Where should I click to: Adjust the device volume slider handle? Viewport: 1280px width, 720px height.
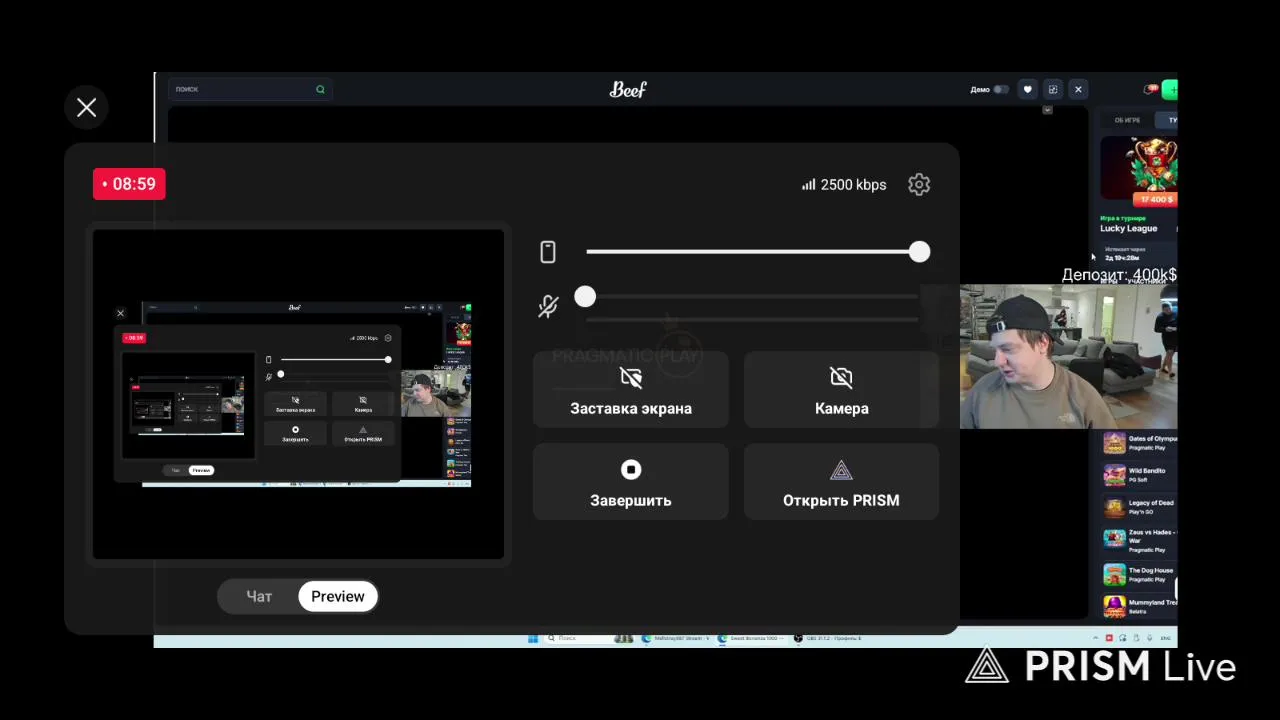pyautogui.click(x=919, y=252)
